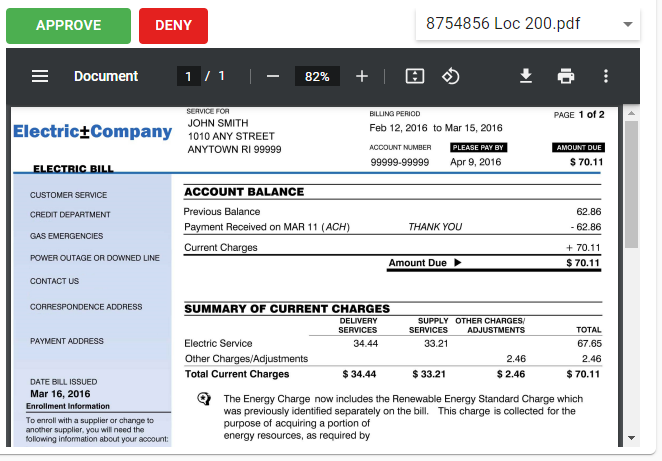Click POWER OUTAGE OR DOWNED LINE text
Screen dimensions: 662x461
95,258
